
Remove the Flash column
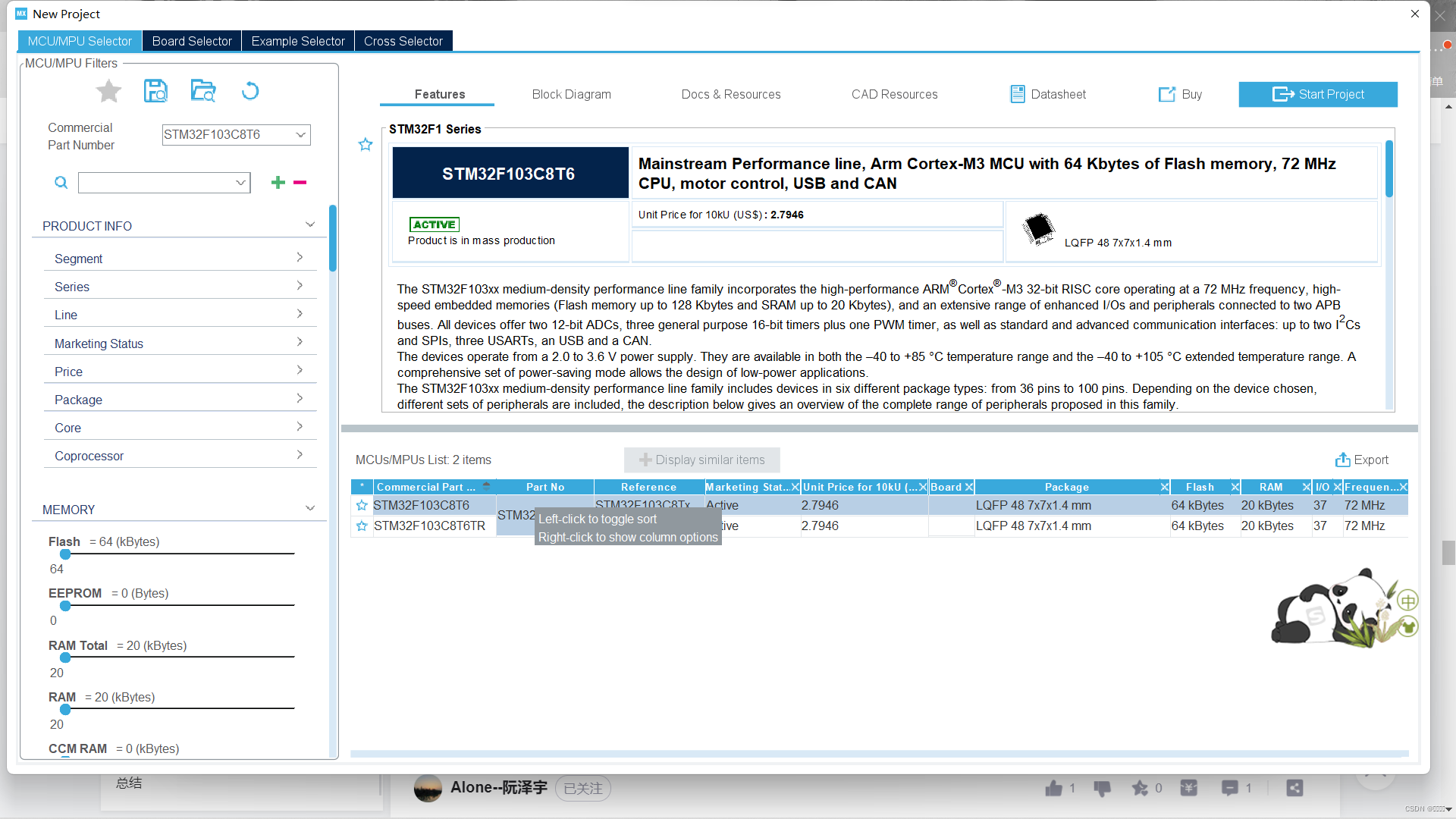[1235, 488]
